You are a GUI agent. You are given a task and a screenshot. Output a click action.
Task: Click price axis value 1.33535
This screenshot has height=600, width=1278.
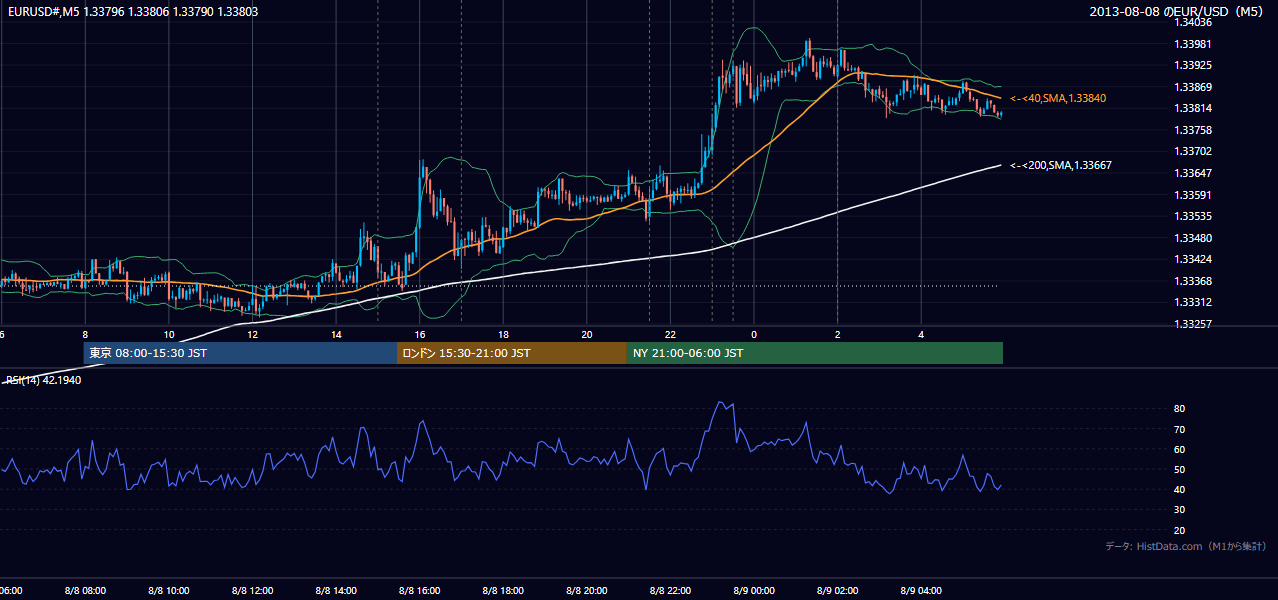(1192, 216)
